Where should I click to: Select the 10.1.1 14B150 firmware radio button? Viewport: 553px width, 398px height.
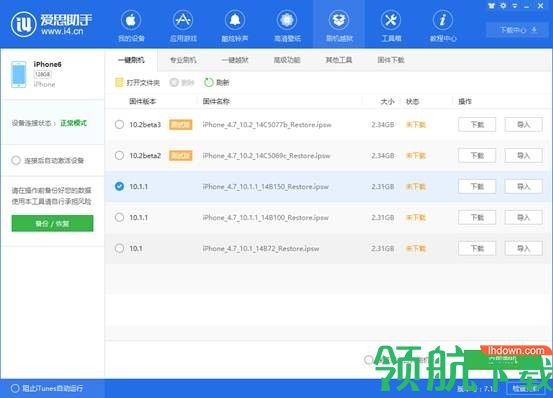120,186
